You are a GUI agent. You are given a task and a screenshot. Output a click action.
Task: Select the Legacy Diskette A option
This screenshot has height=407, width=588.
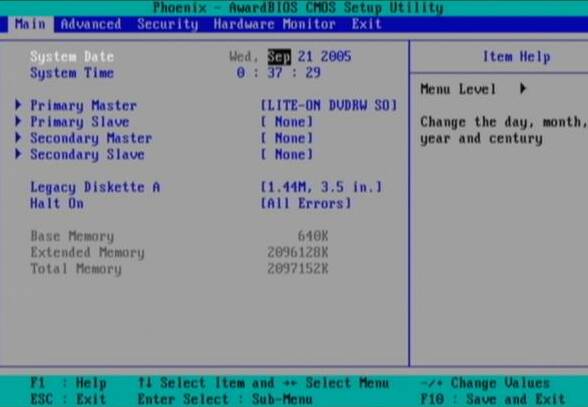click(x=95, y=187)
